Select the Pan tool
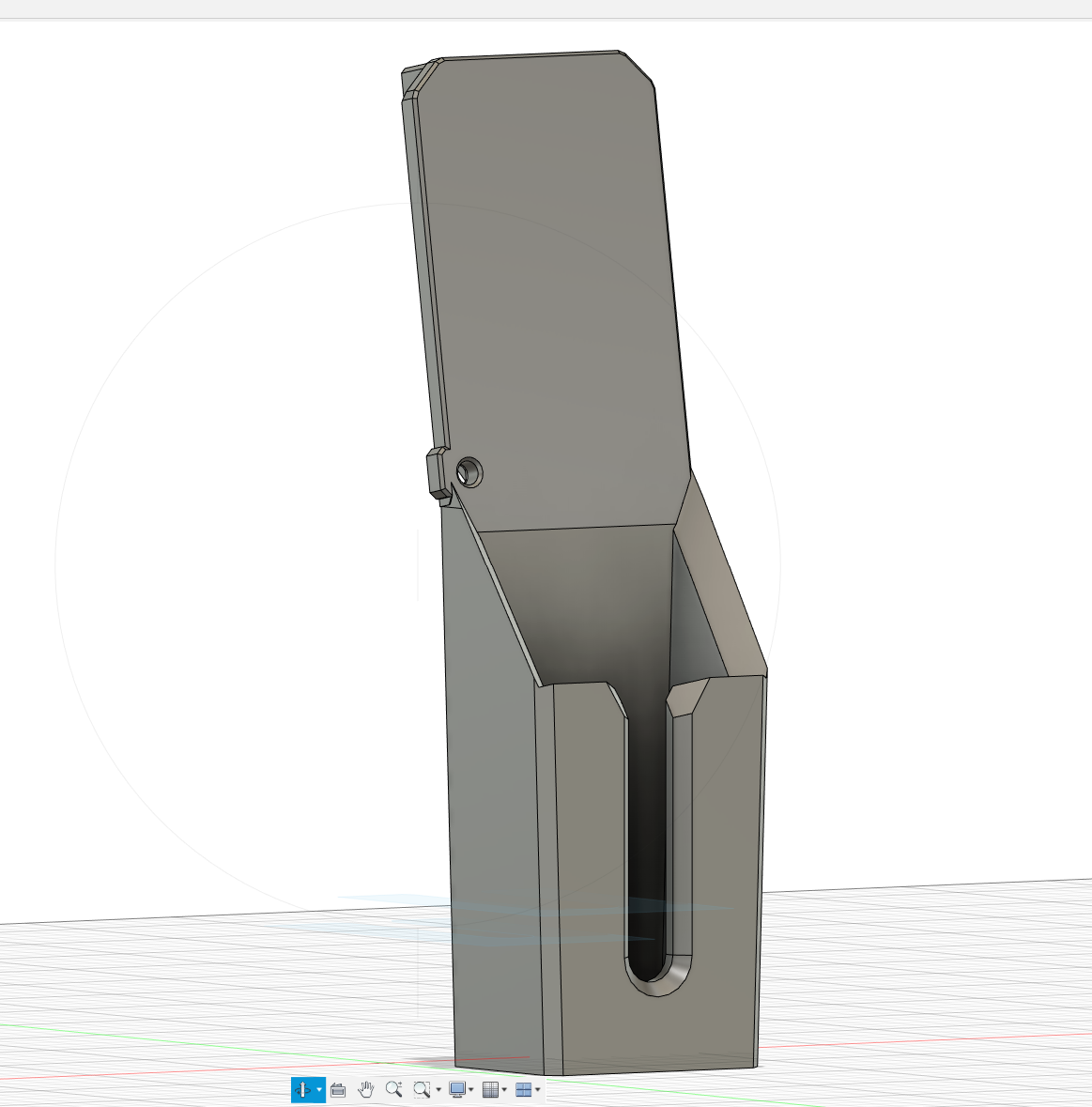The image size is (1092, 1107). click(x=366, y=1090)
